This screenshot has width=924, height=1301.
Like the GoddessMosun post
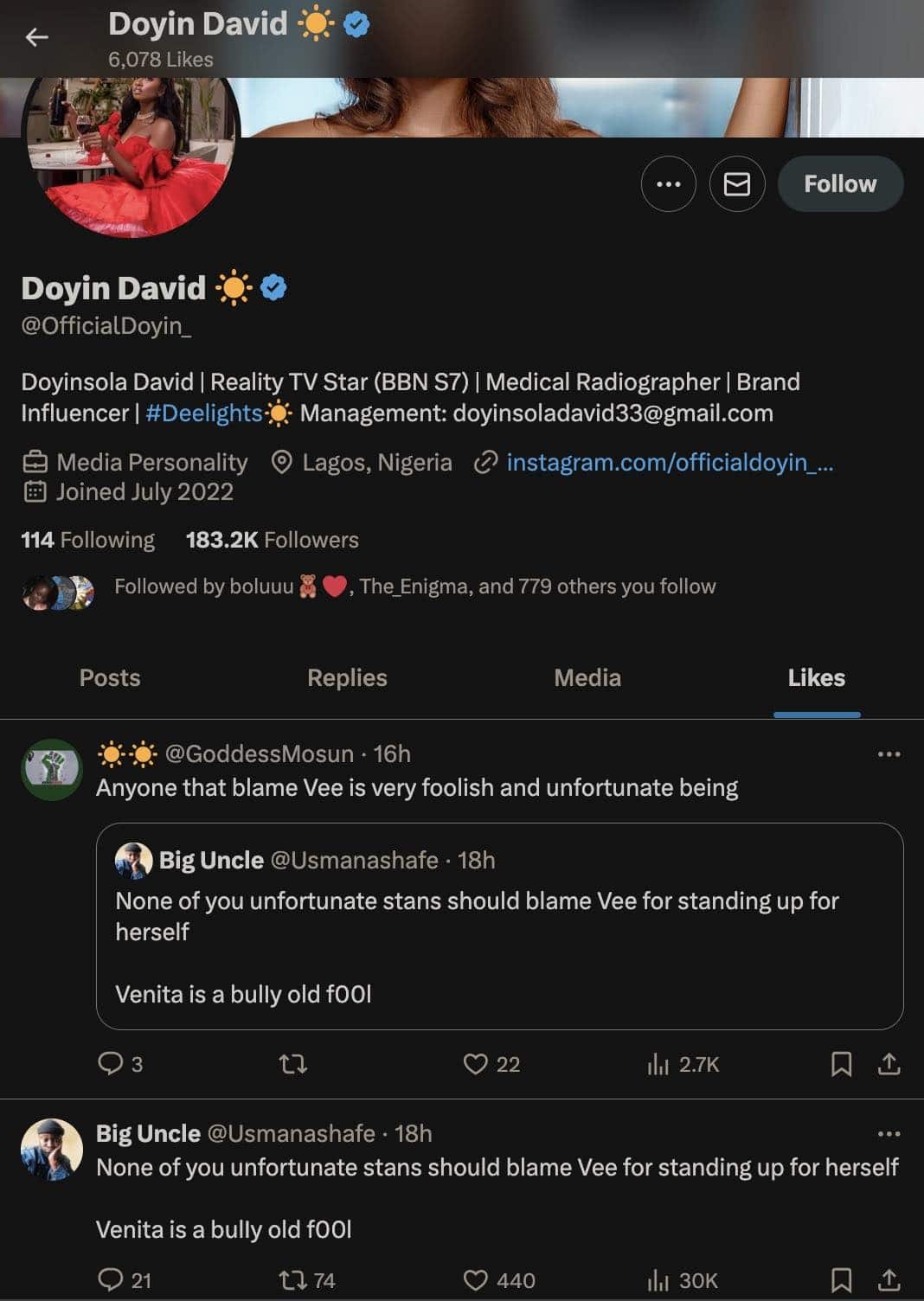(x=476, y=1063)
